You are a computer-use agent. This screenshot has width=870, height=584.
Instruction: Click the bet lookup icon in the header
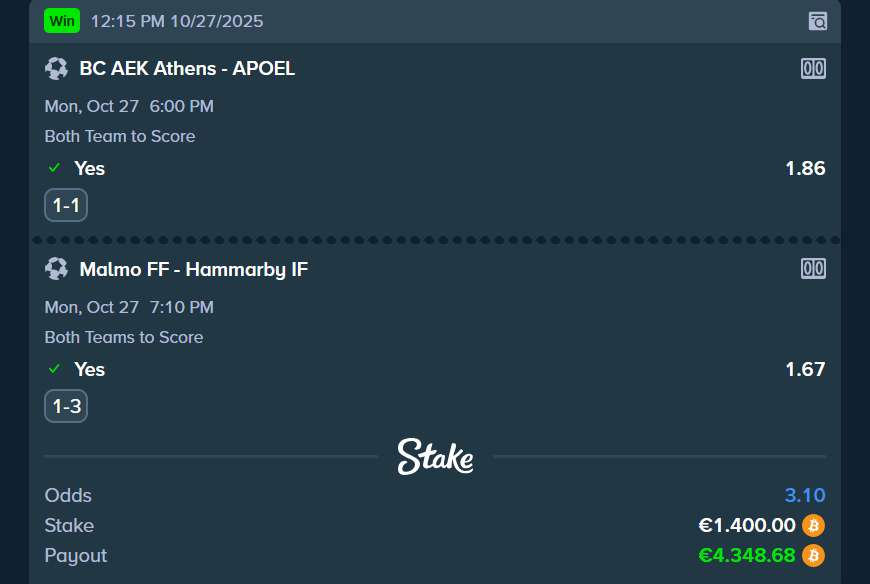pos(817,21)
